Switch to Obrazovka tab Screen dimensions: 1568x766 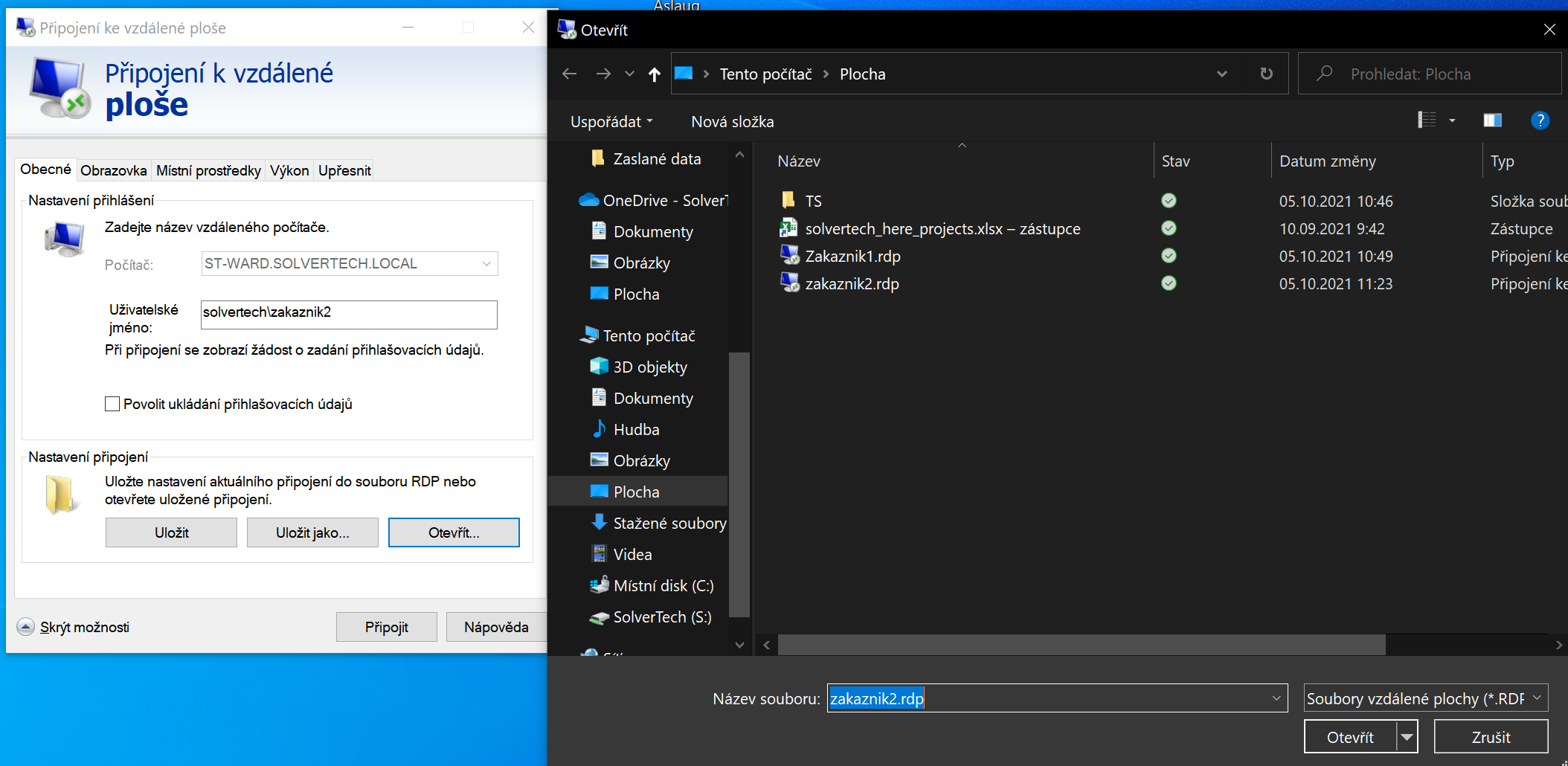pos(114,170)
